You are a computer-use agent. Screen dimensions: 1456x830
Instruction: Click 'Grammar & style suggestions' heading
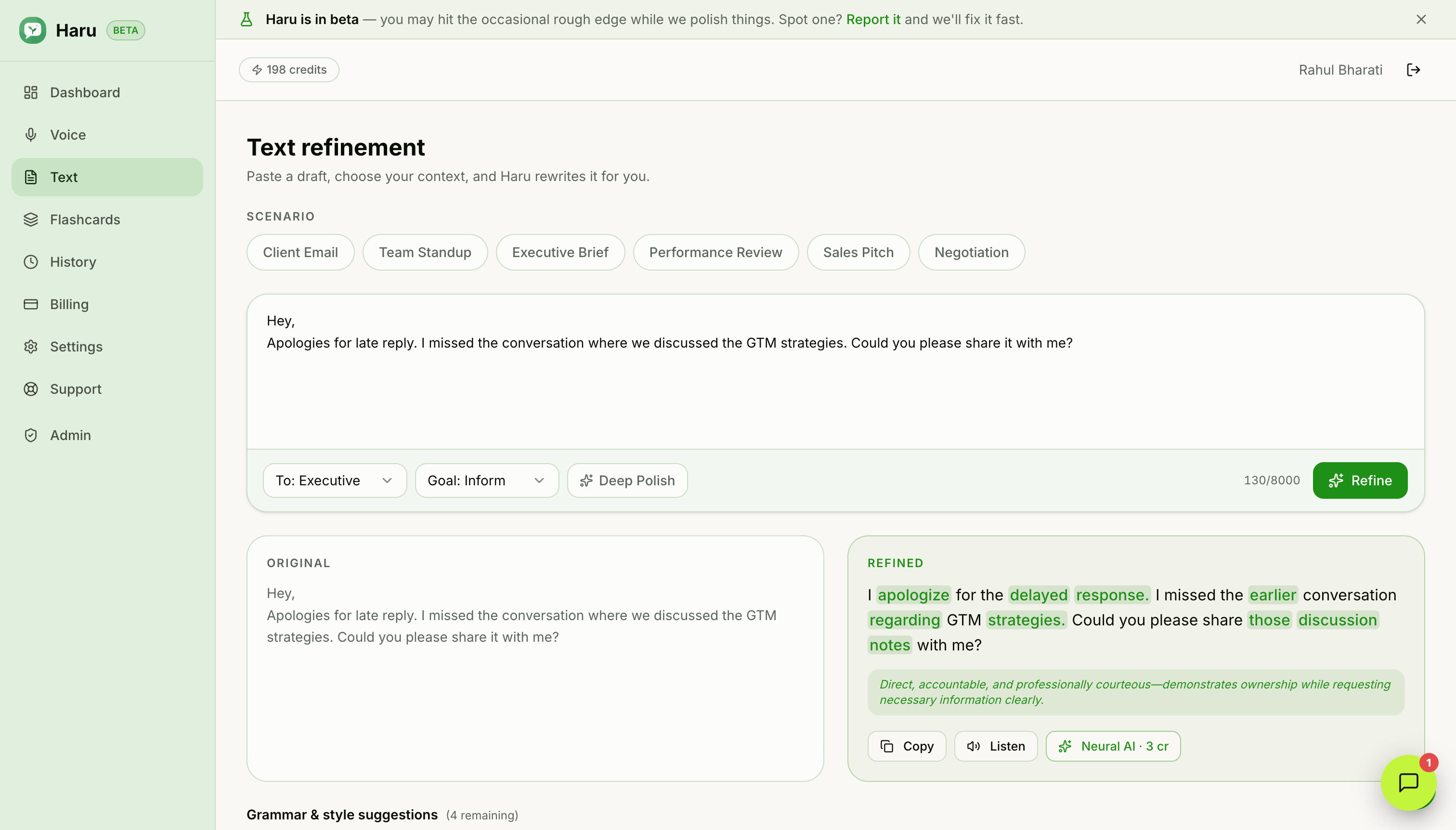click(342, 815)
